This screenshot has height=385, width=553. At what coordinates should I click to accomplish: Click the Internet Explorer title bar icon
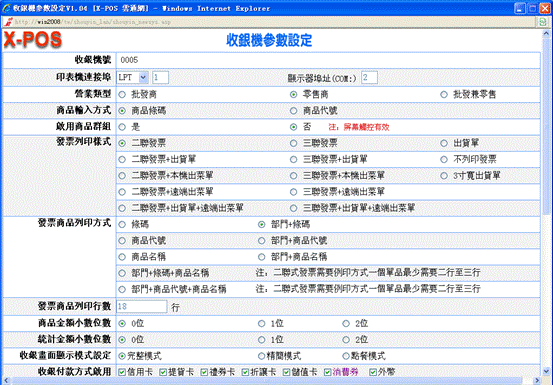pyautogui.click(x=6, y=8)
